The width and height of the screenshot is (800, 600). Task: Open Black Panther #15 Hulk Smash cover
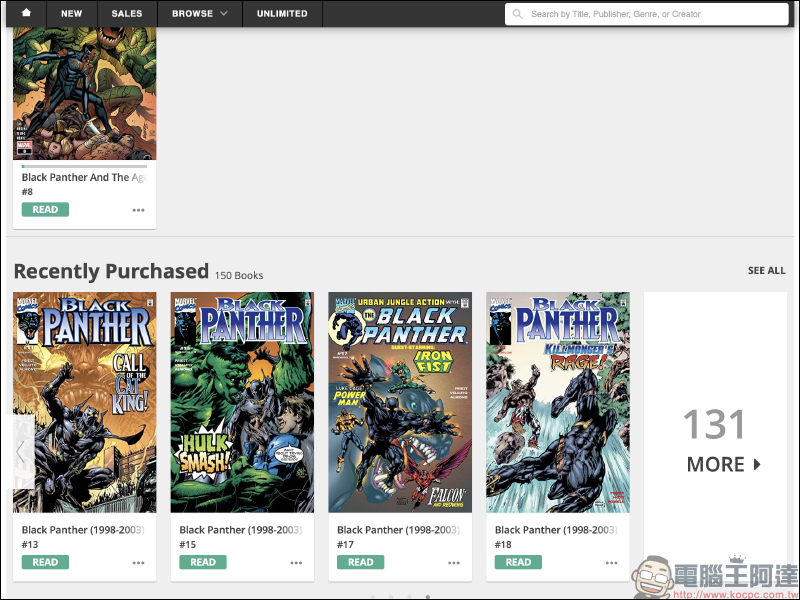click(x=242, y=402)
